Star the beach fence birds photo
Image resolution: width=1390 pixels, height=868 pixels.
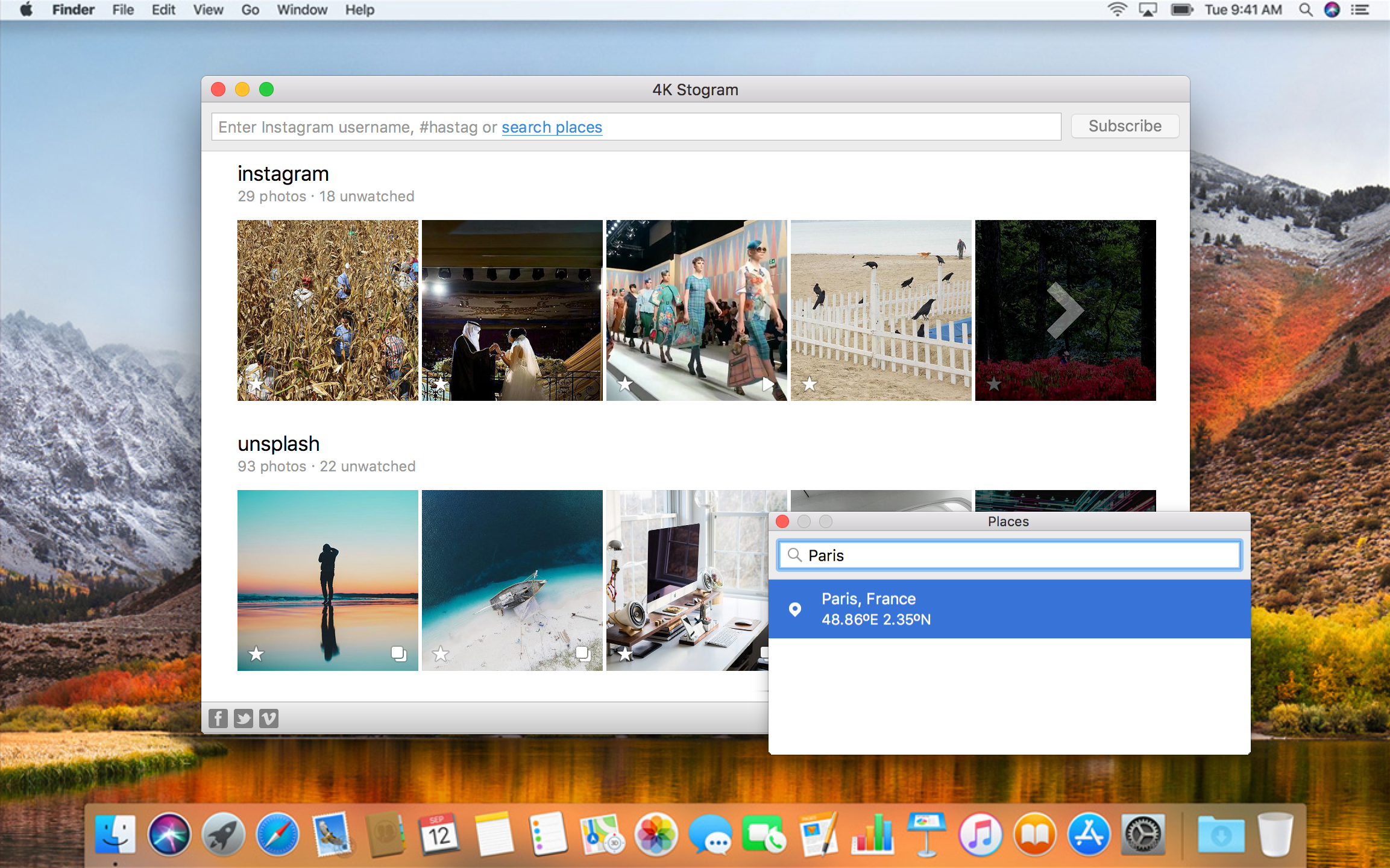click(810, 384)
